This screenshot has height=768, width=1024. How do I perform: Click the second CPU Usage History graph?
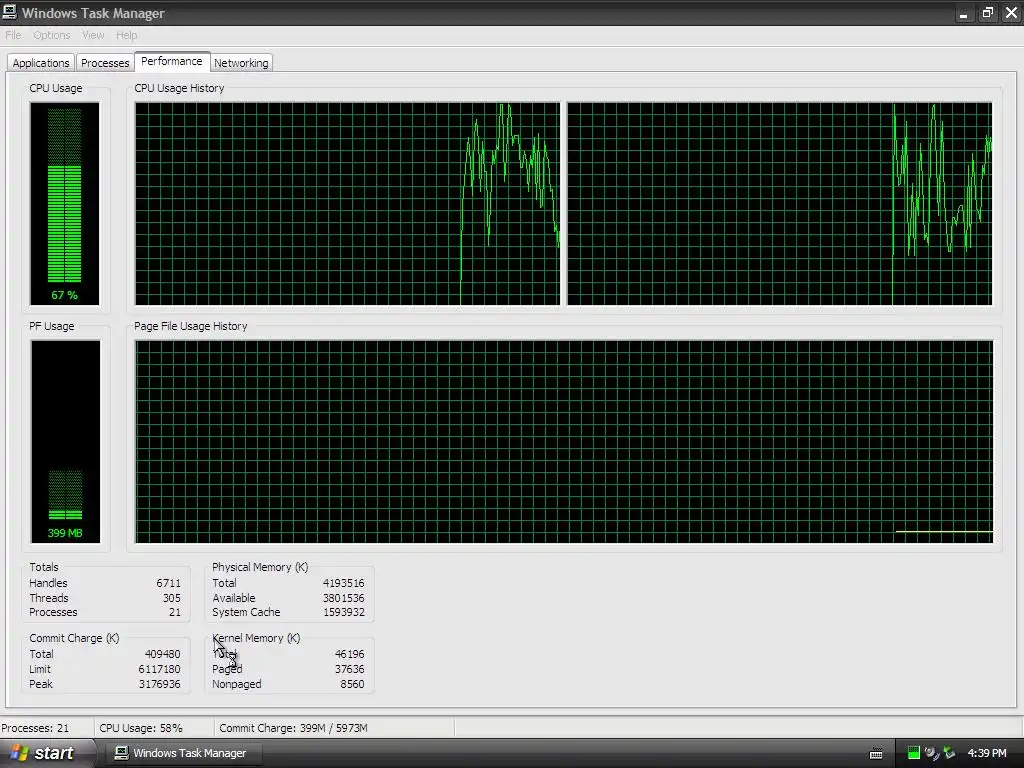pyautogui.click(x=780, y=203)
